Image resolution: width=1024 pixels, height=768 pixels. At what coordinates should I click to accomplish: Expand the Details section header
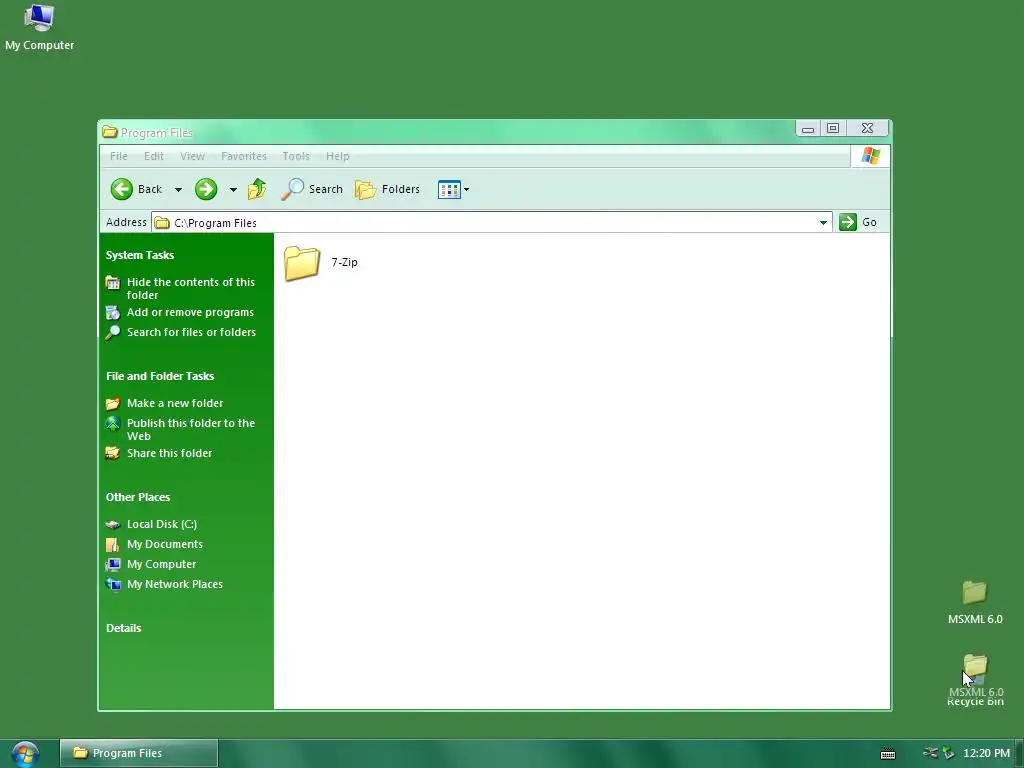pyautogui.click(x=123, y=628)
